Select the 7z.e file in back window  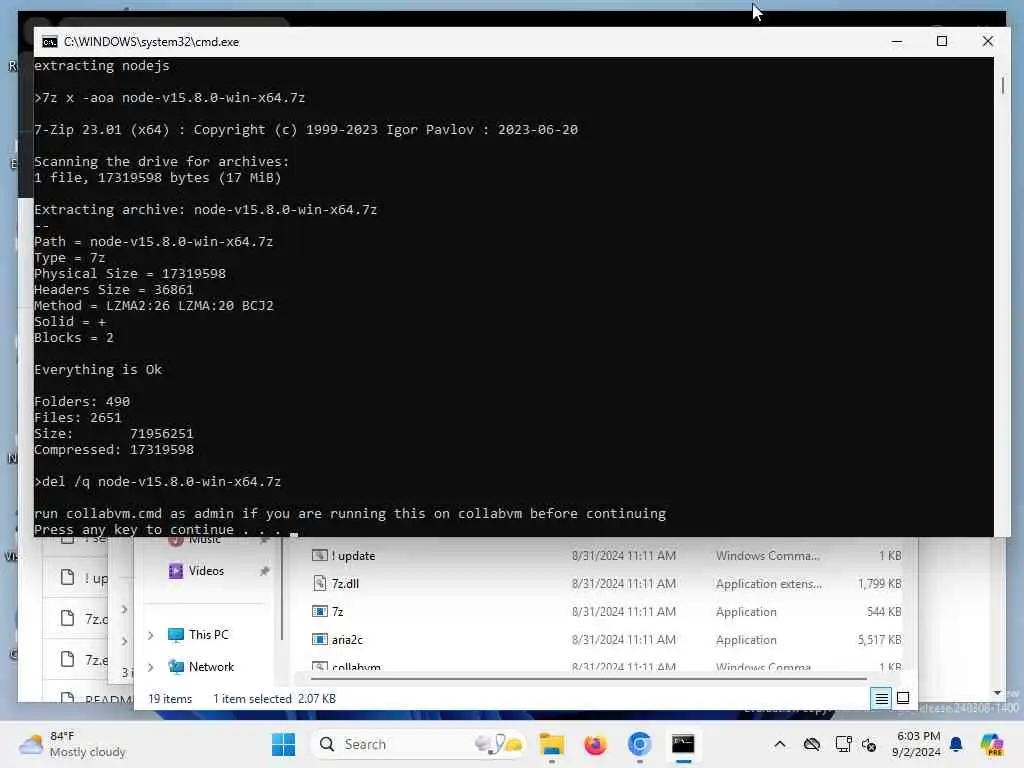85,660
